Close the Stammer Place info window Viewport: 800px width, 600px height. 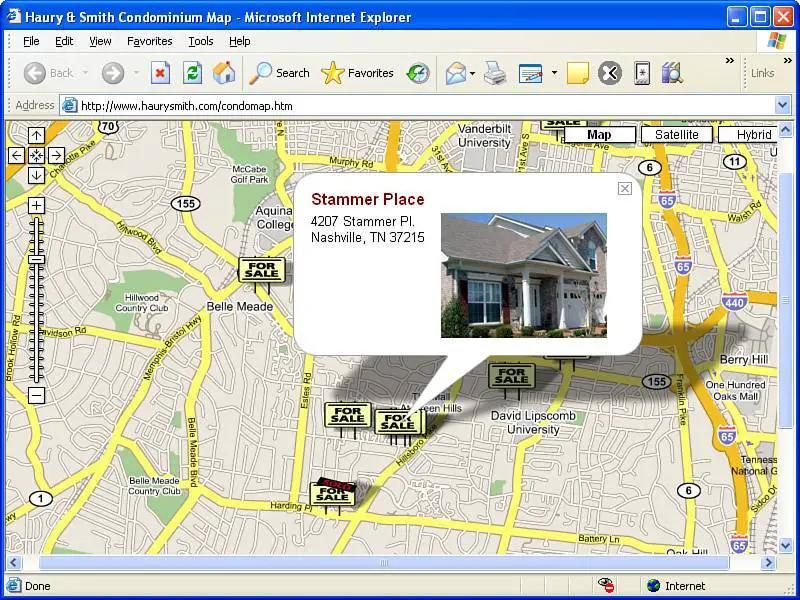pyautogui.click(x=624, y=189)
